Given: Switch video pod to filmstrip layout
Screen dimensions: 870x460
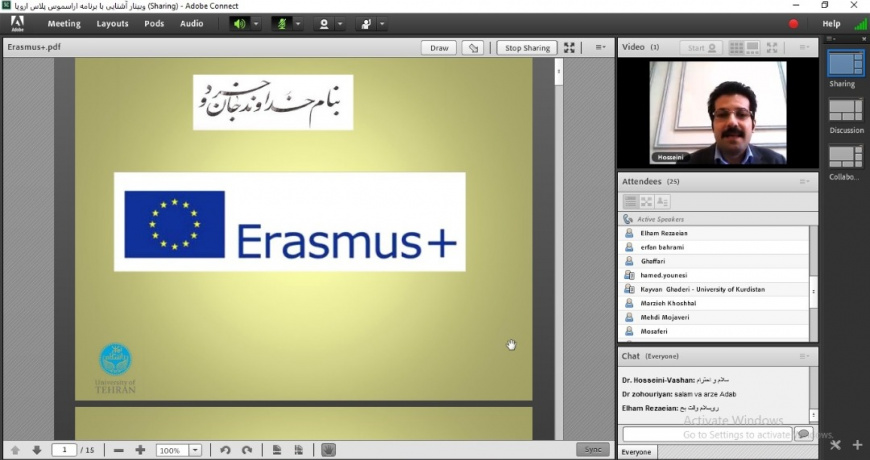Looking at the screenshot, I should (x=752, y=48).
